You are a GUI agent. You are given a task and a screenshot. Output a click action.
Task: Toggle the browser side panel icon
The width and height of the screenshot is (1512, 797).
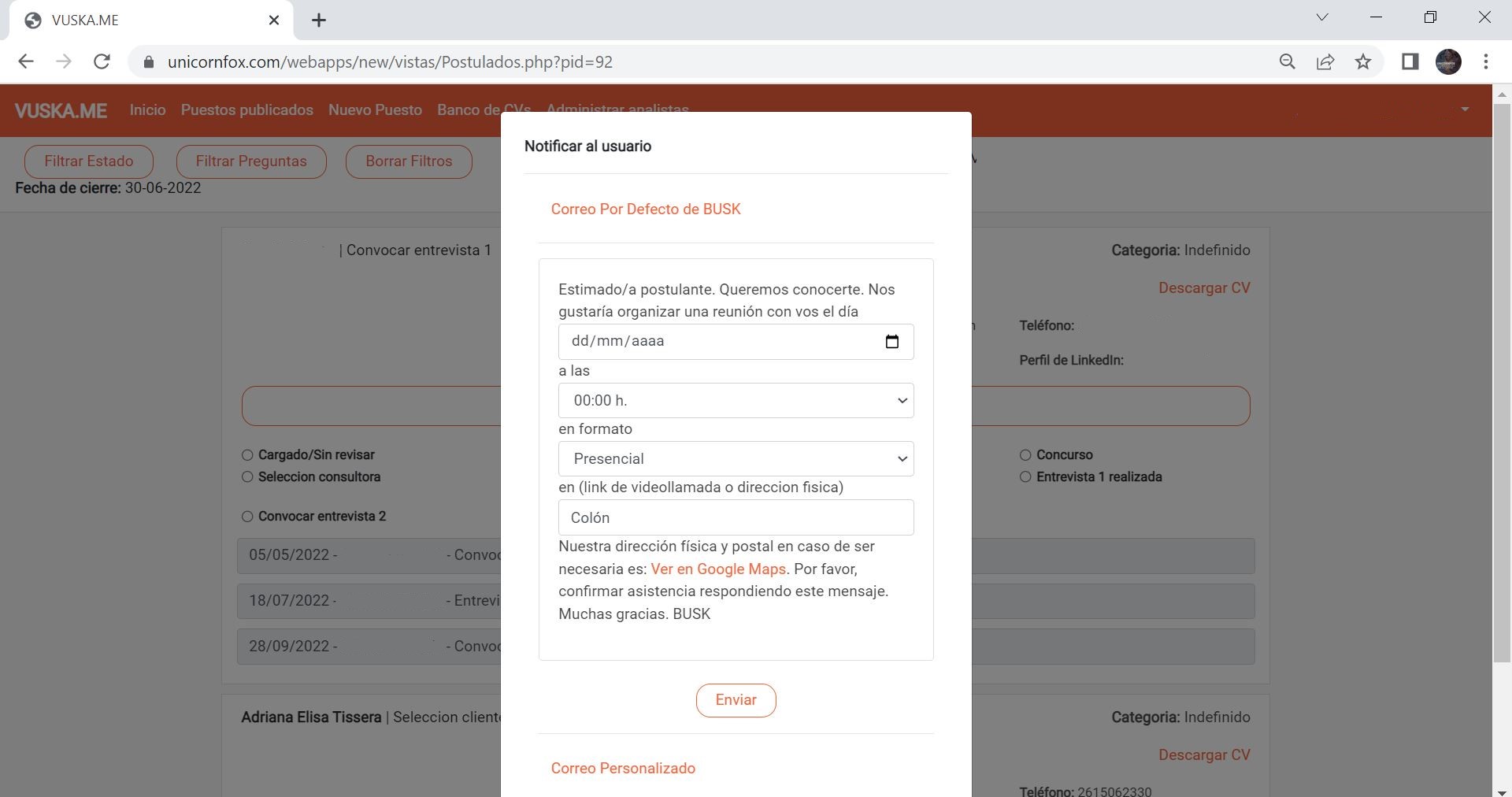point(1410,61)
